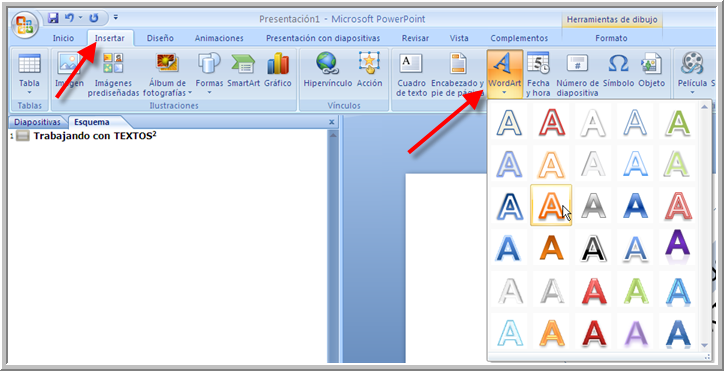Open the Formato drawing tools tab
Screen dimensions: 724x371
click(611, 38)
